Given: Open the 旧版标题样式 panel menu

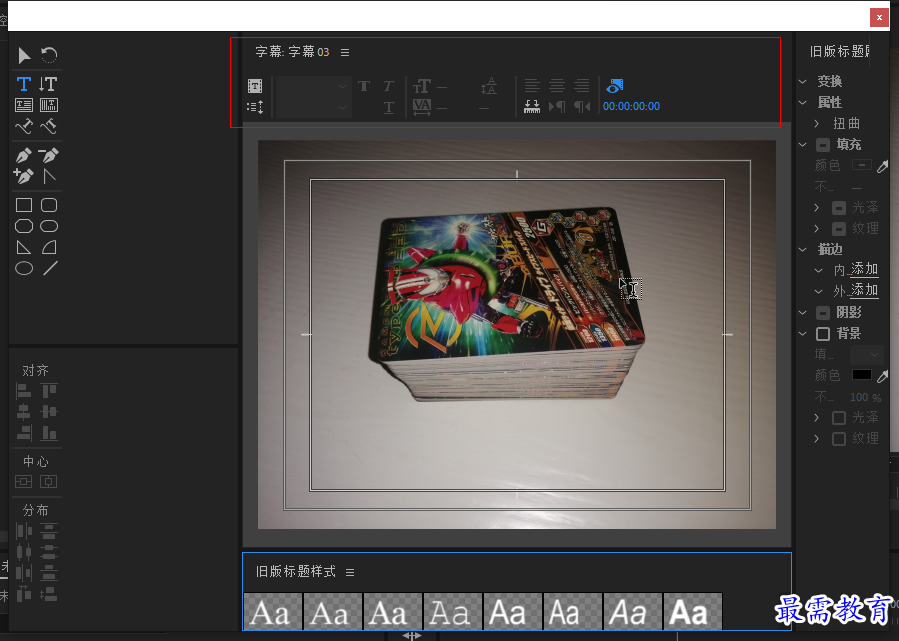Looking at the screenshot, I should click(x=350, y=572).
